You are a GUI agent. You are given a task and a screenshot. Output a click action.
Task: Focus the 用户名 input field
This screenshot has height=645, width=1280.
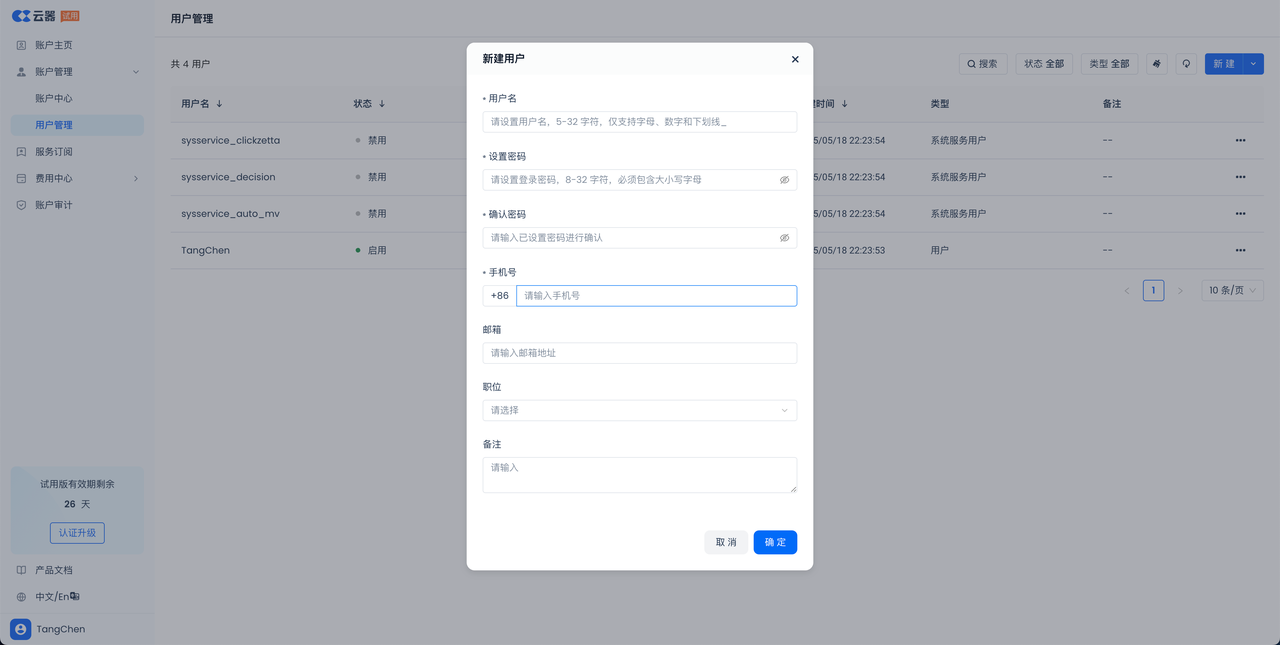(x=639, y=122)
